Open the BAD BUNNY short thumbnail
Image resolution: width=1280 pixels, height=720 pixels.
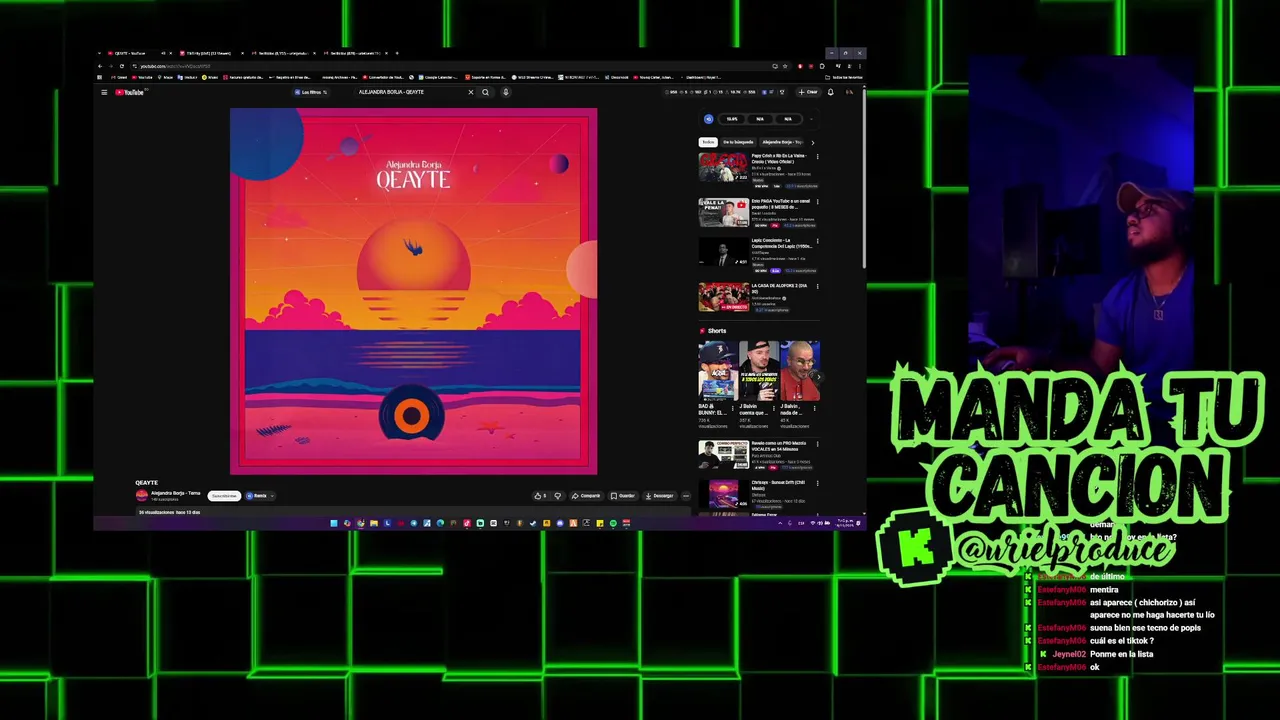click(717, 371)
